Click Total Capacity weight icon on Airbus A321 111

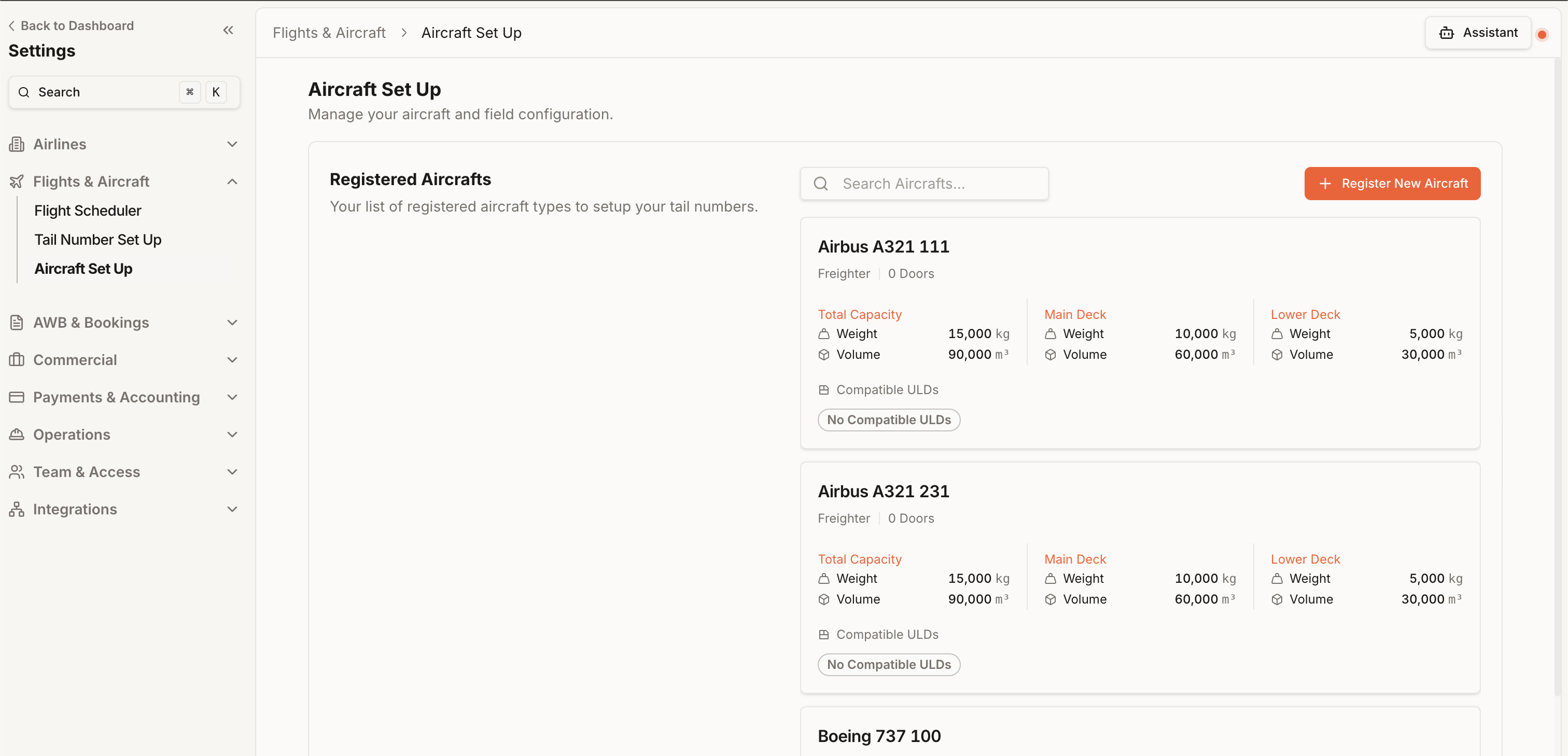point(823,333)
